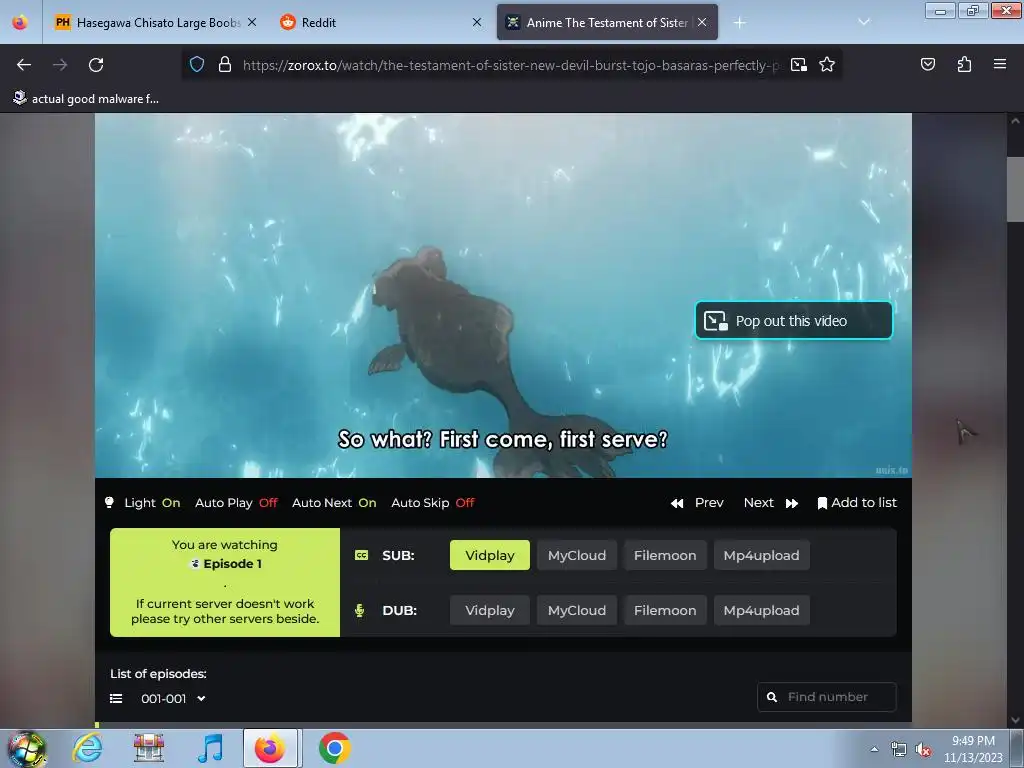This screenshot has width=1024, height=768.
Task: Open a new tab with the plus icon
Action: coord(739,23)
